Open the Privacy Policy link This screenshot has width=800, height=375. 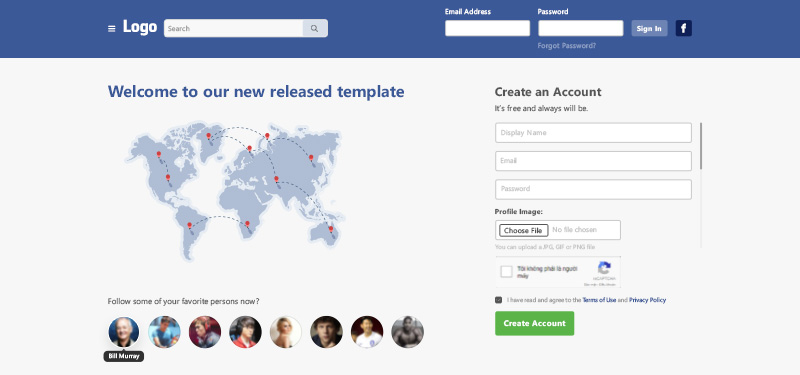[647, 300]
